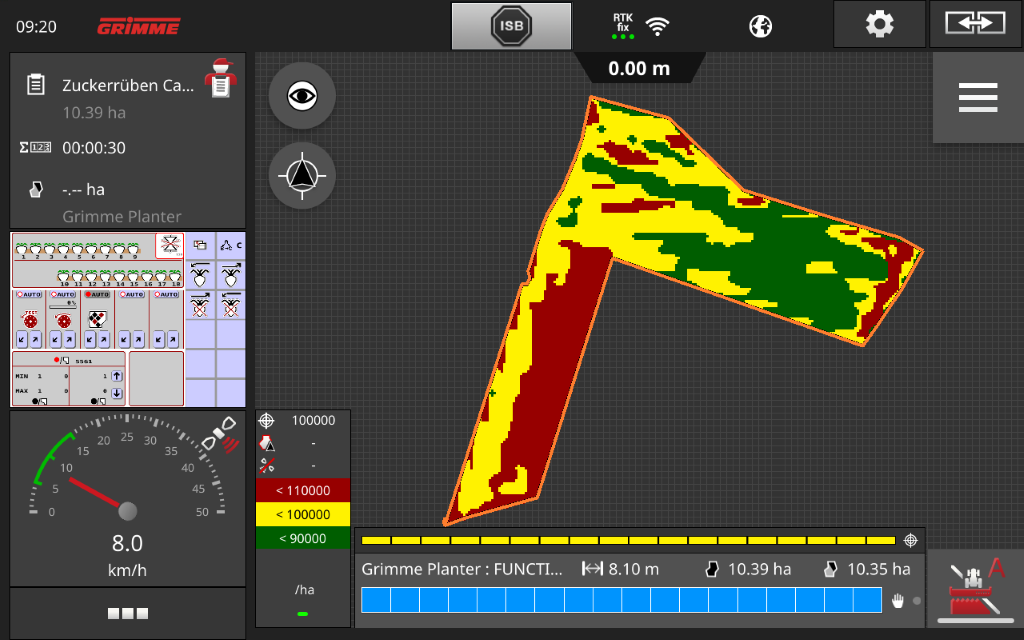Open the Grimme Planter function details bar

click(x=462, y=569)
